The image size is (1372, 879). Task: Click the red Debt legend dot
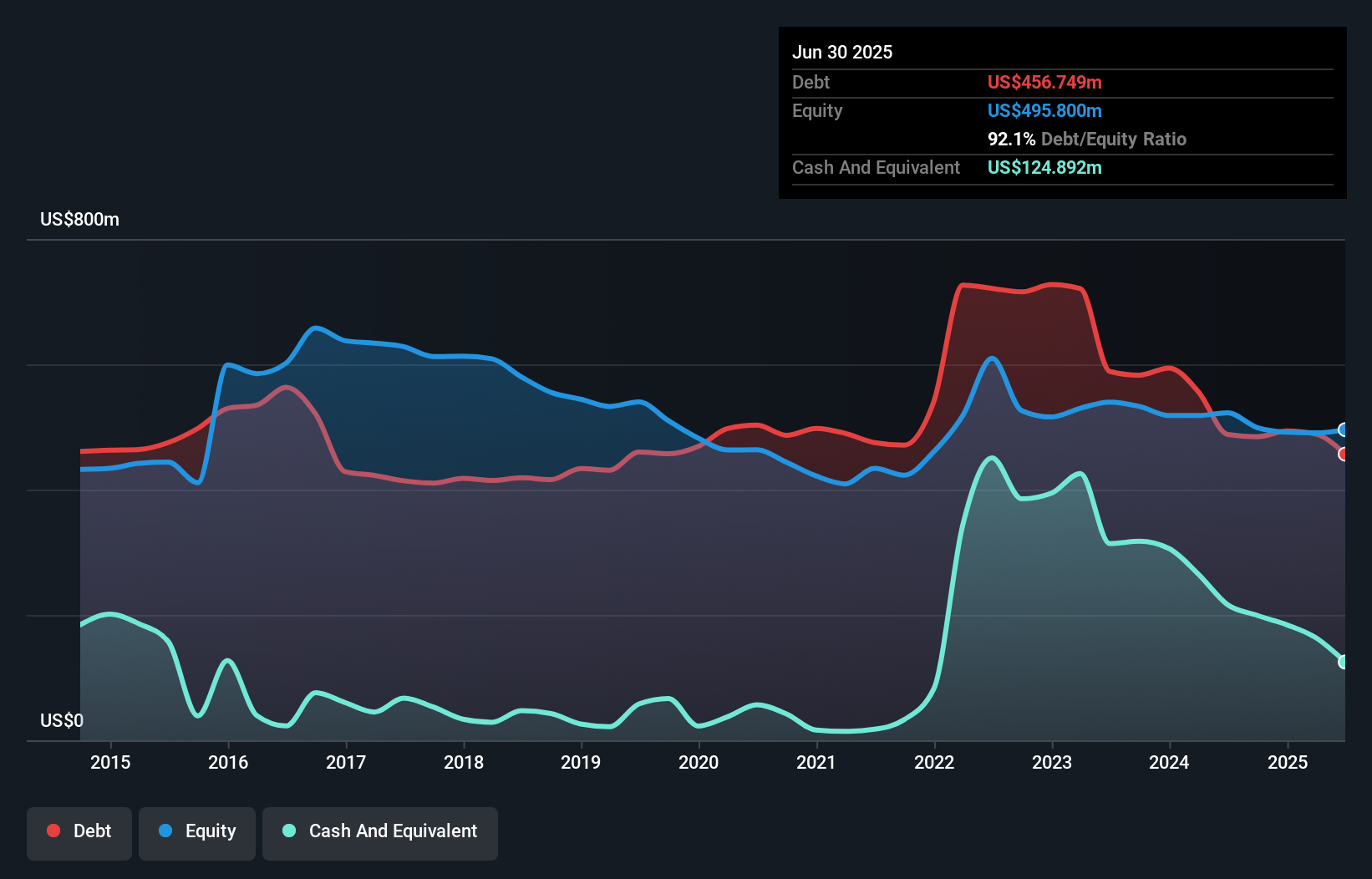pos(53,831)
